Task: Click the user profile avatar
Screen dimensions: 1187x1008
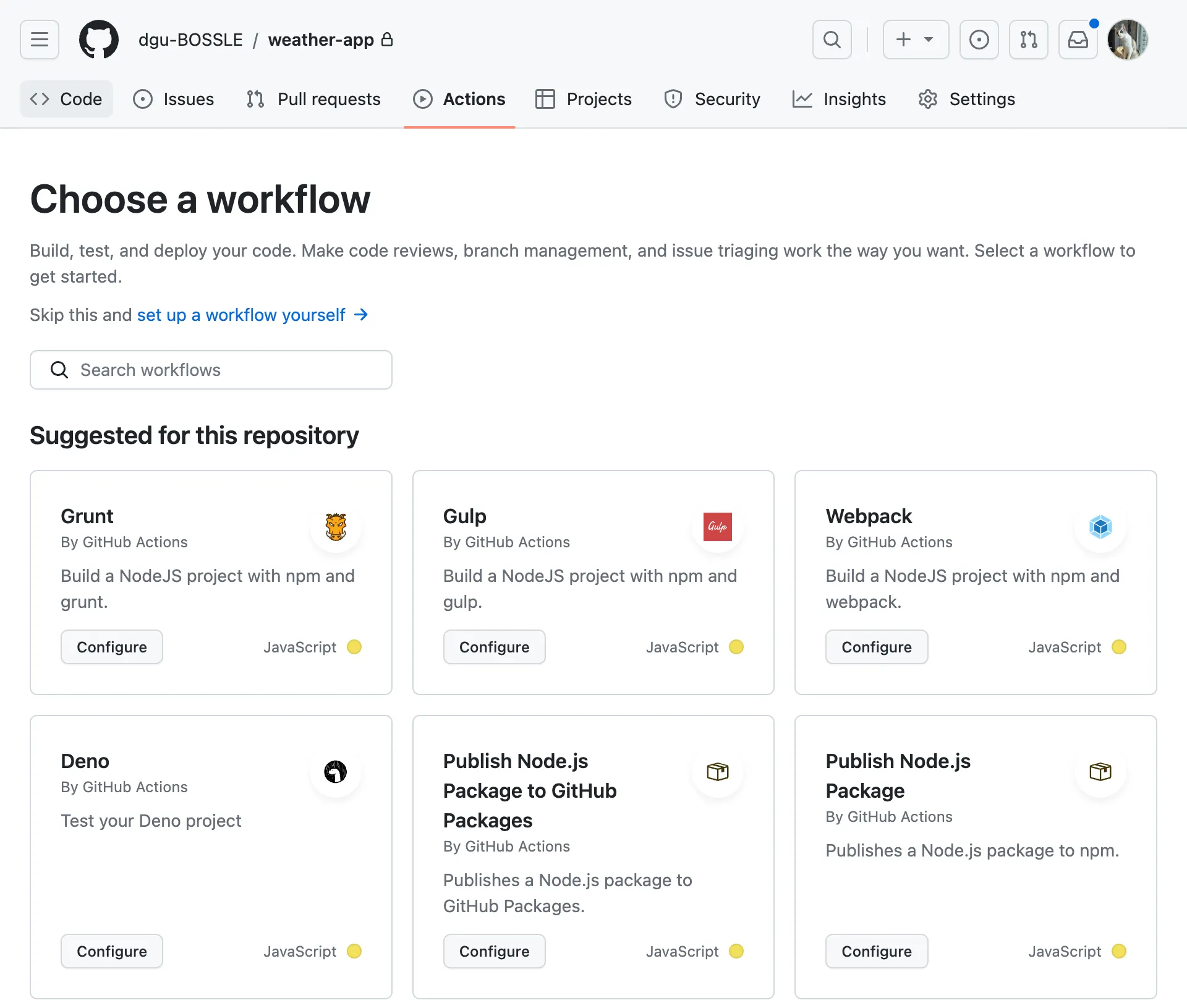Action: (x=1127, y=40)
